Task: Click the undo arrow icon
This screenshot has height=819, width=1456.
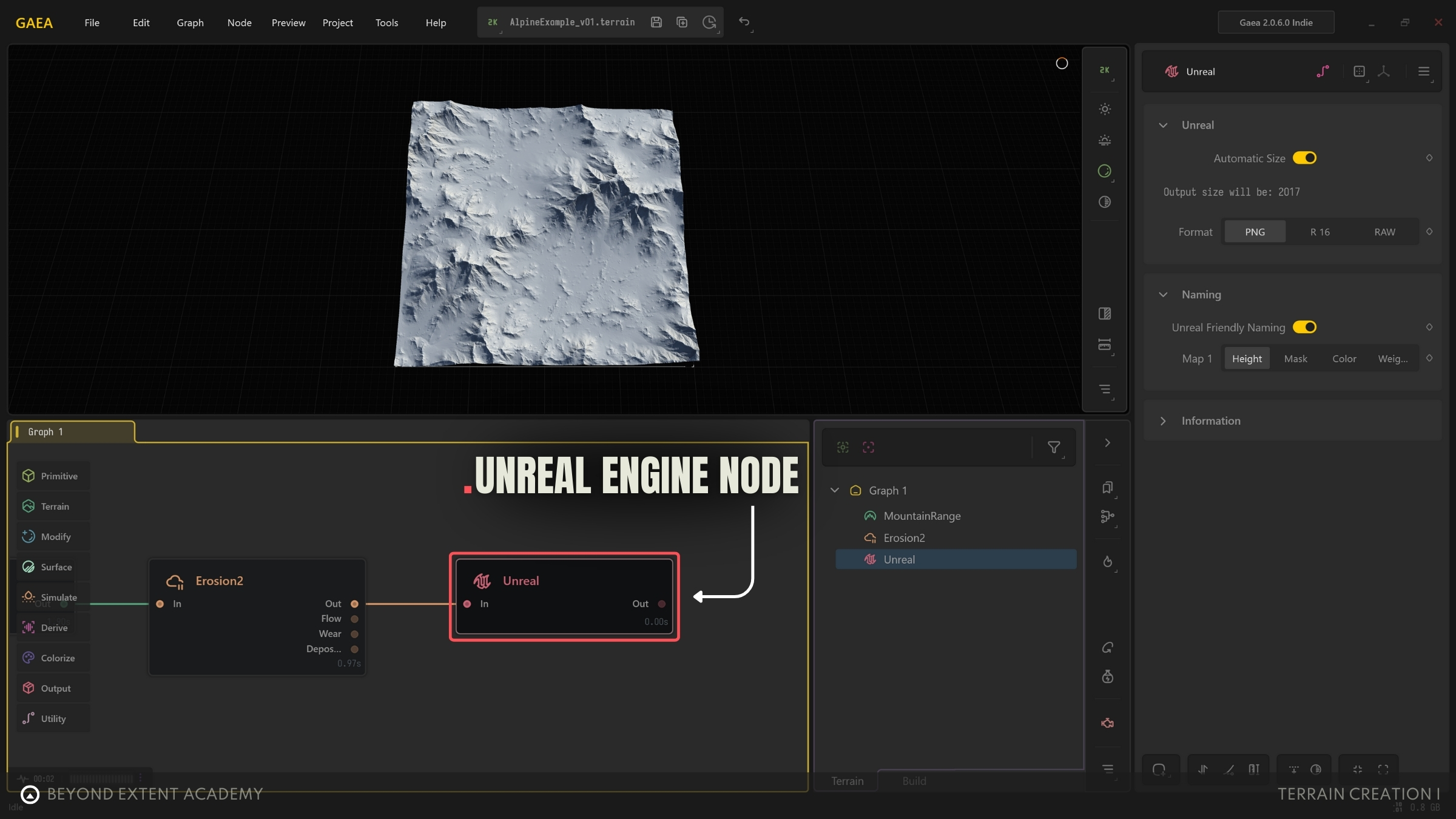Action: click(x=744, y=22)
